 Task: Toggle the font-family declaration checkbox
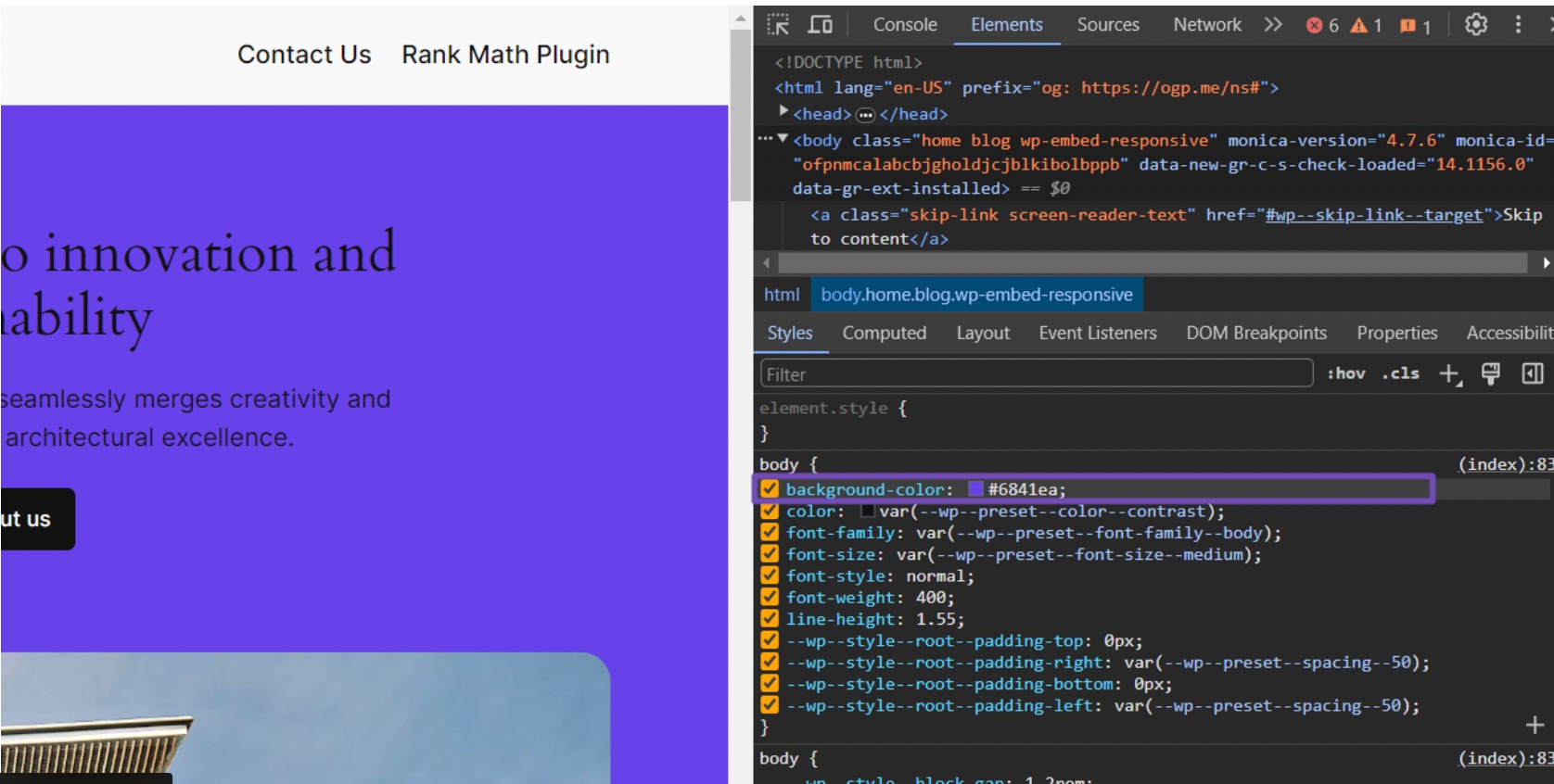(770, 532)
